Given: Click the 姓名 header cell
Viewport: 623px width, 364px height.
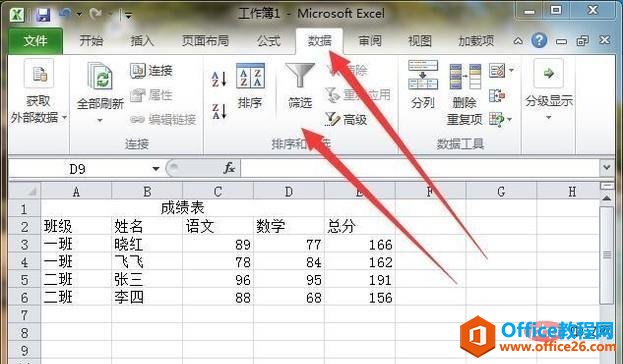Looking at the screenshot, I should point(147,226).
